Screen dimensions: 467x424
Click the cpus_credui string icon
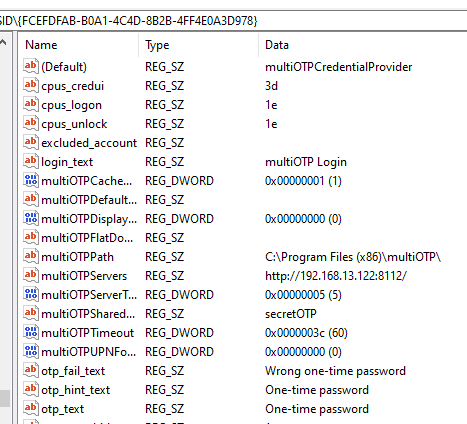pos(31,85)
